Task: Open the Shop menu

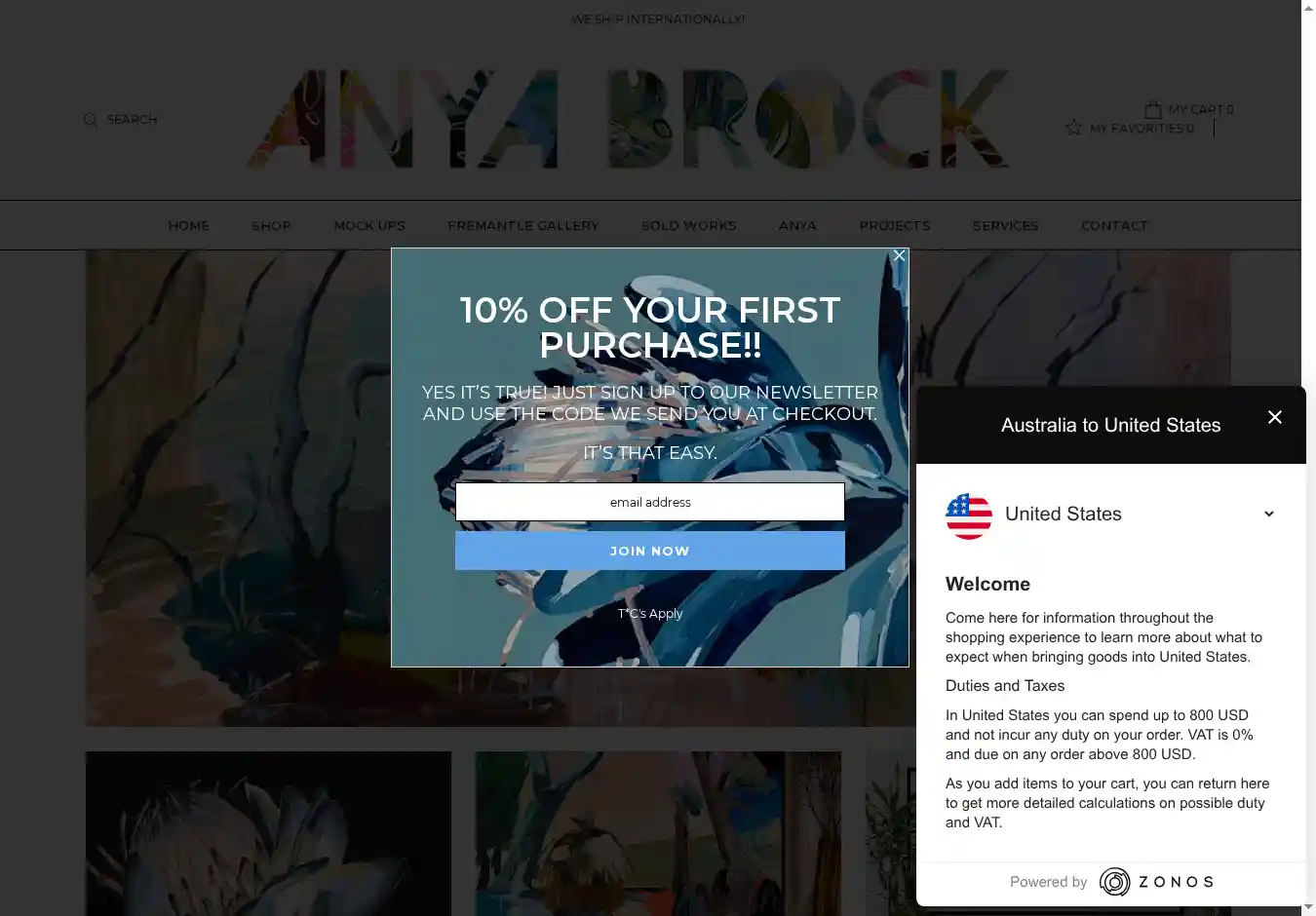Action: point(271,226)
